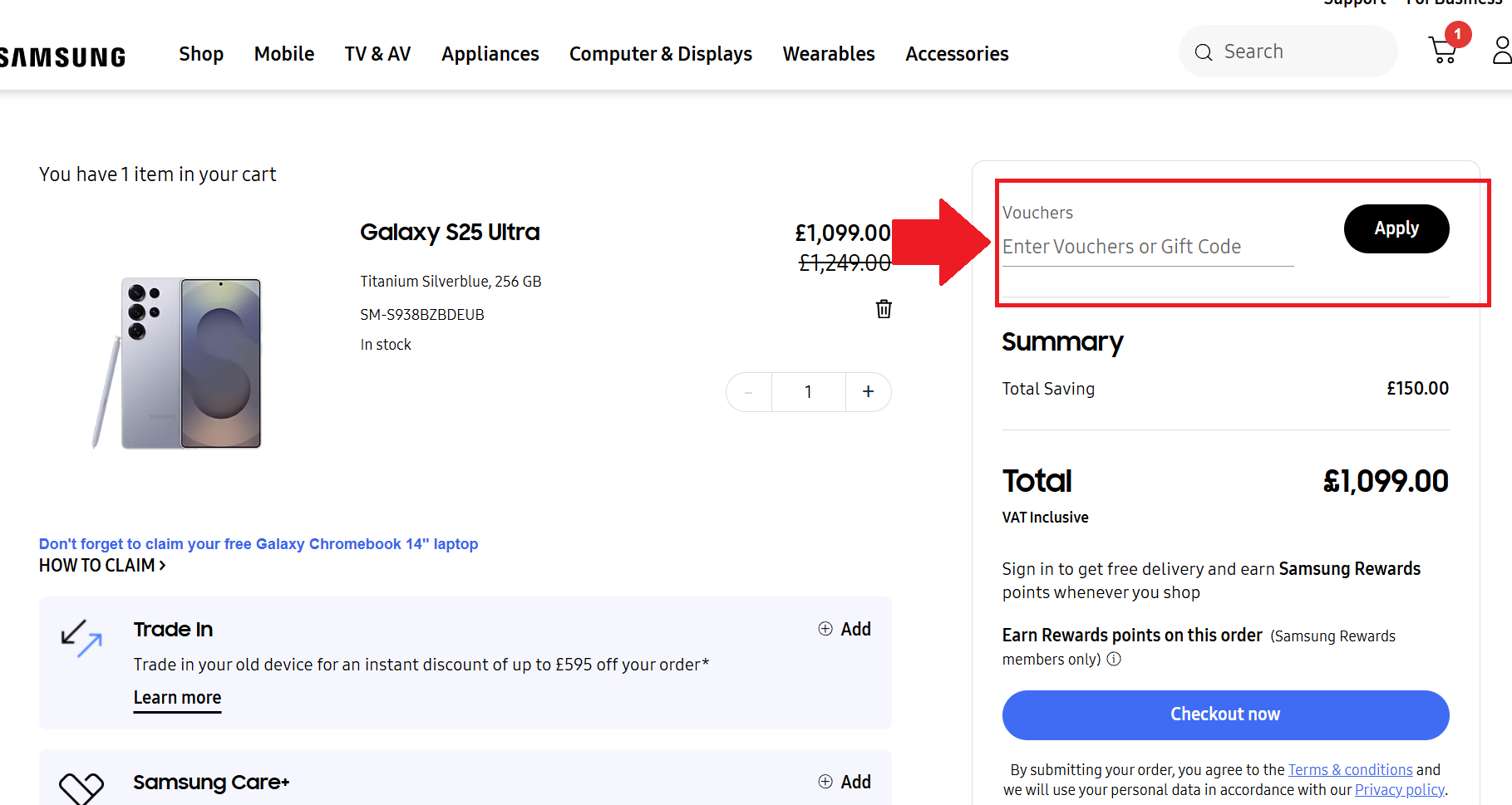This screenshot has height=805, width=1512.
Task: Click the Galaxy S25 Ultra product image
Action: click(177, 363)
